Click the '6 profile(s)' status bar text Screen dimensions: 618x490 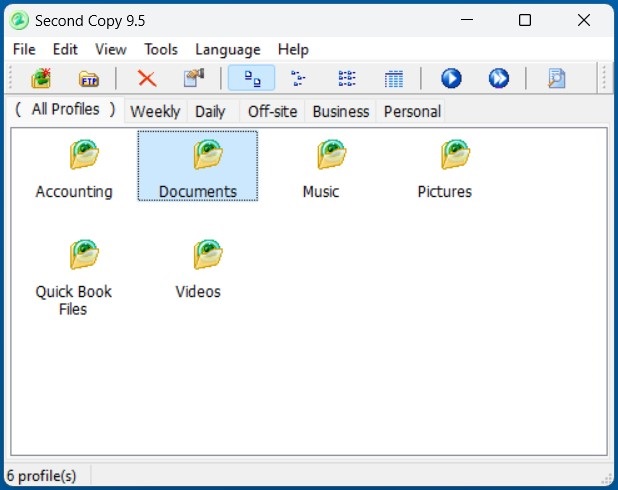click(41, 476)
